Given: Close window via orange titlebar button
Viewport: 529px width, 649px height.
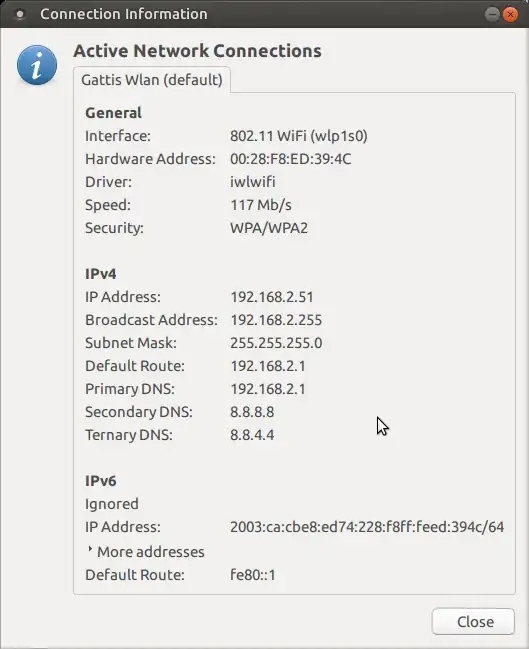Looking at the screenshot, I should [x=510, y=15].
